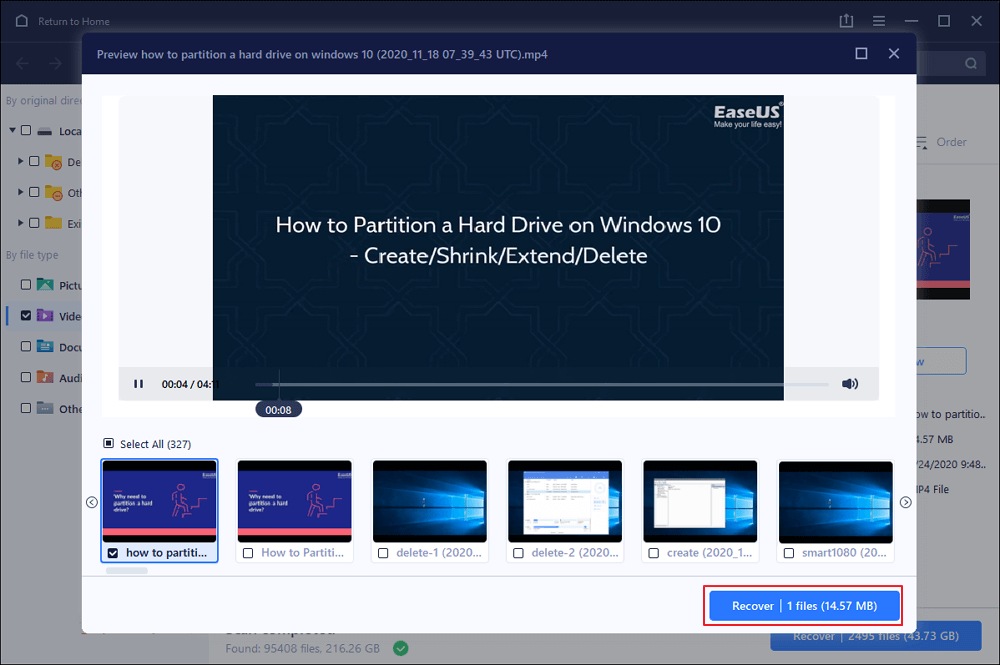Pause the video preview playback

pyautogui.click(x=139, y=384)
